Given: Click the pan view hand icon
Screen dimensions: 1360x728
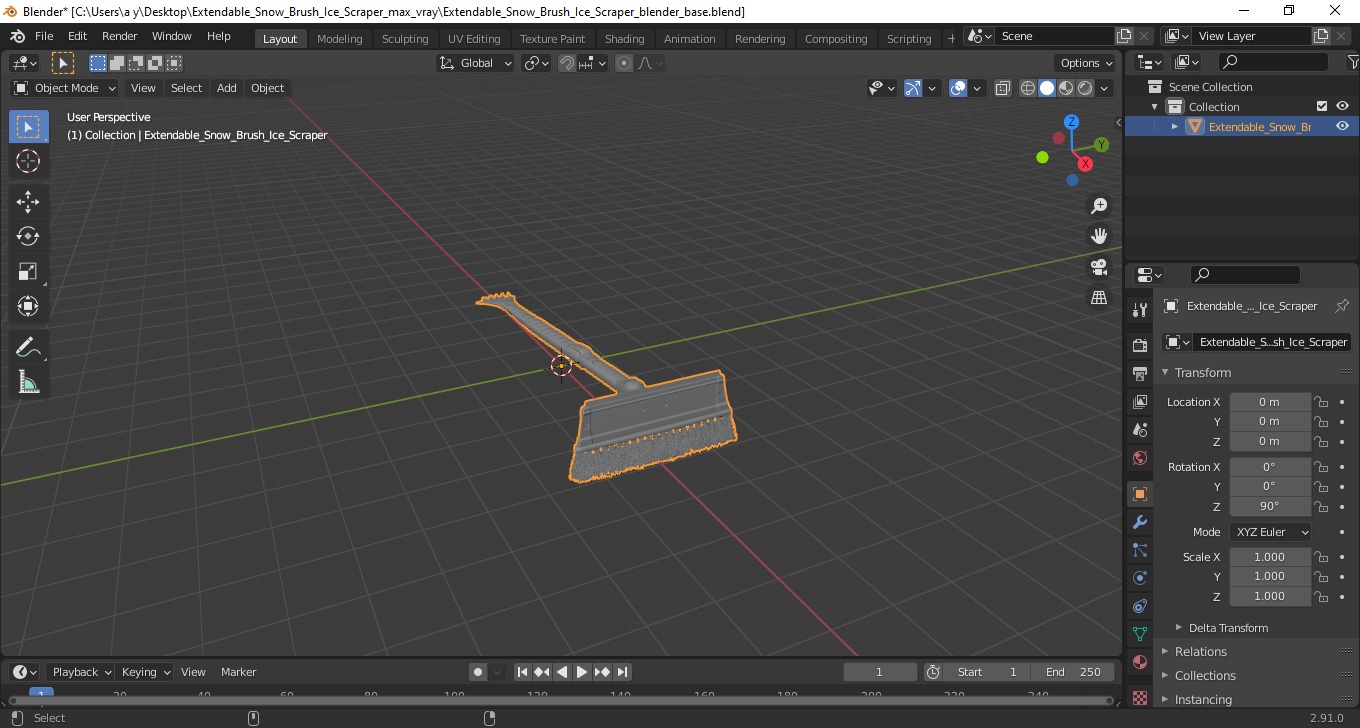Looking at the screenshot, I should pyautogui.click(x=1099, y=236).
